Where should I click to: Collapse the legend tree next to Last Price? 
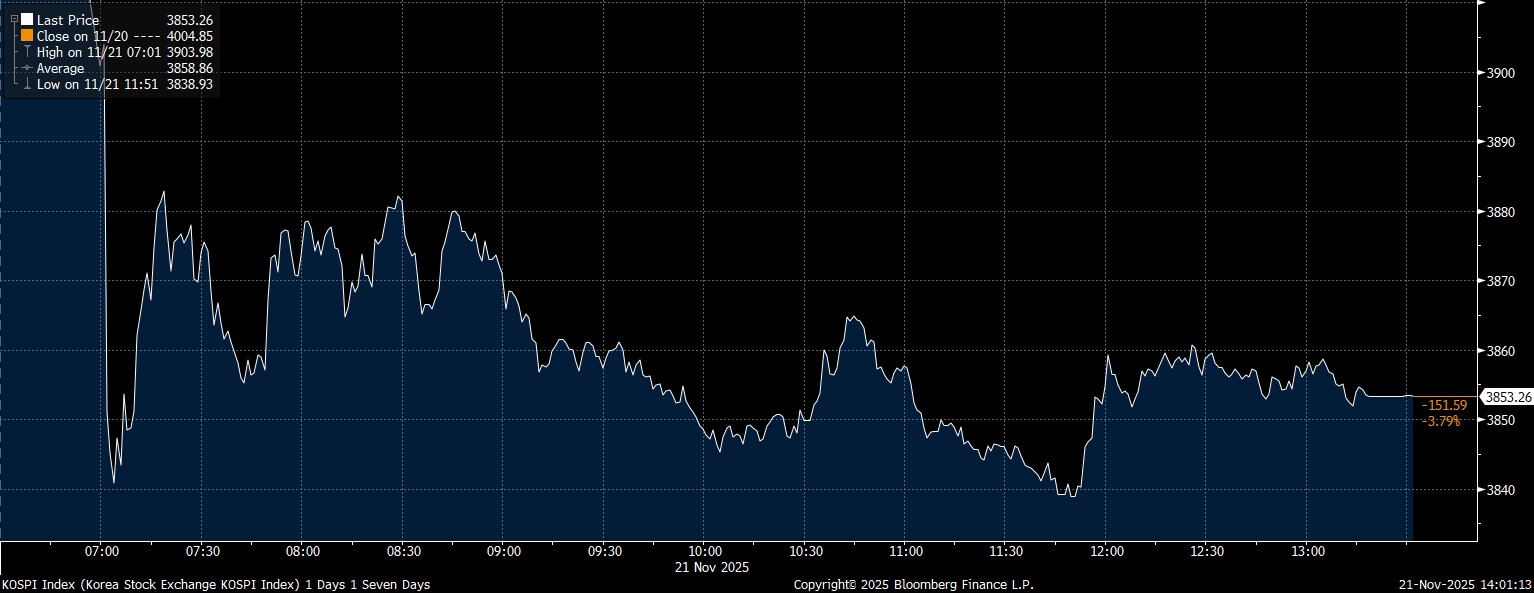point(14,19)
